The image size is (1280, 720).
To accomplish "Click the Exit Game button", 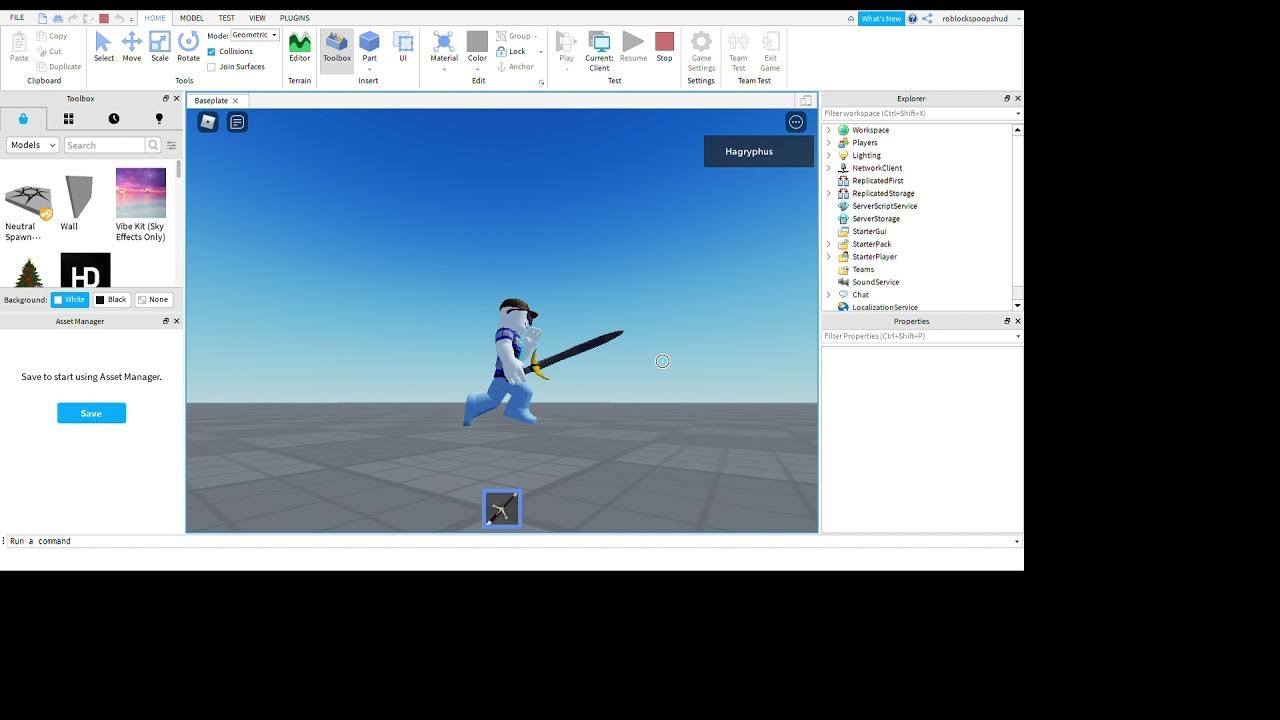I will click(770, 50).
